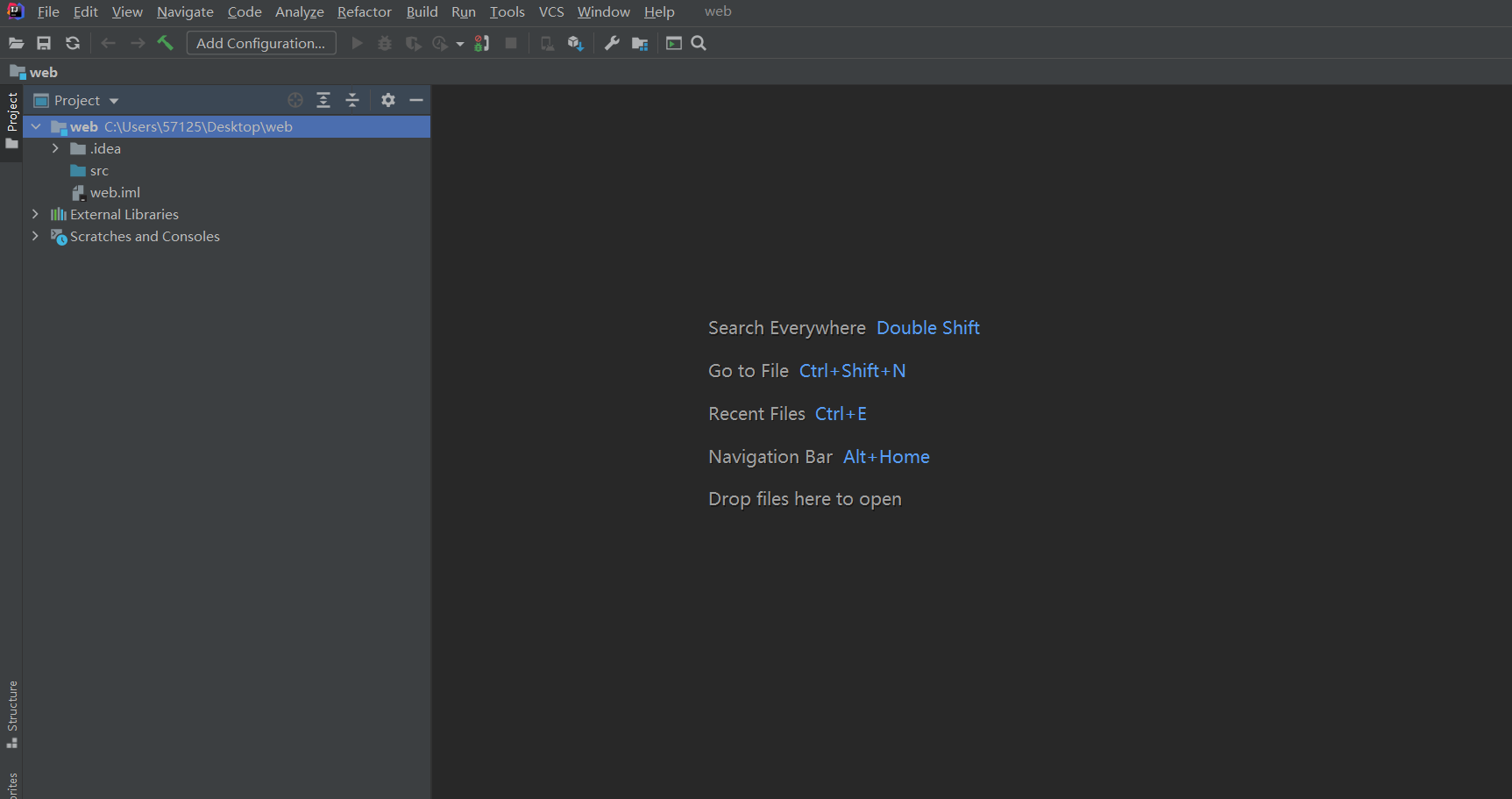The width and height of the screenshot is (1512, 799).
Task: Build project using the green hammer icon
Action: (x=165, y=43)
